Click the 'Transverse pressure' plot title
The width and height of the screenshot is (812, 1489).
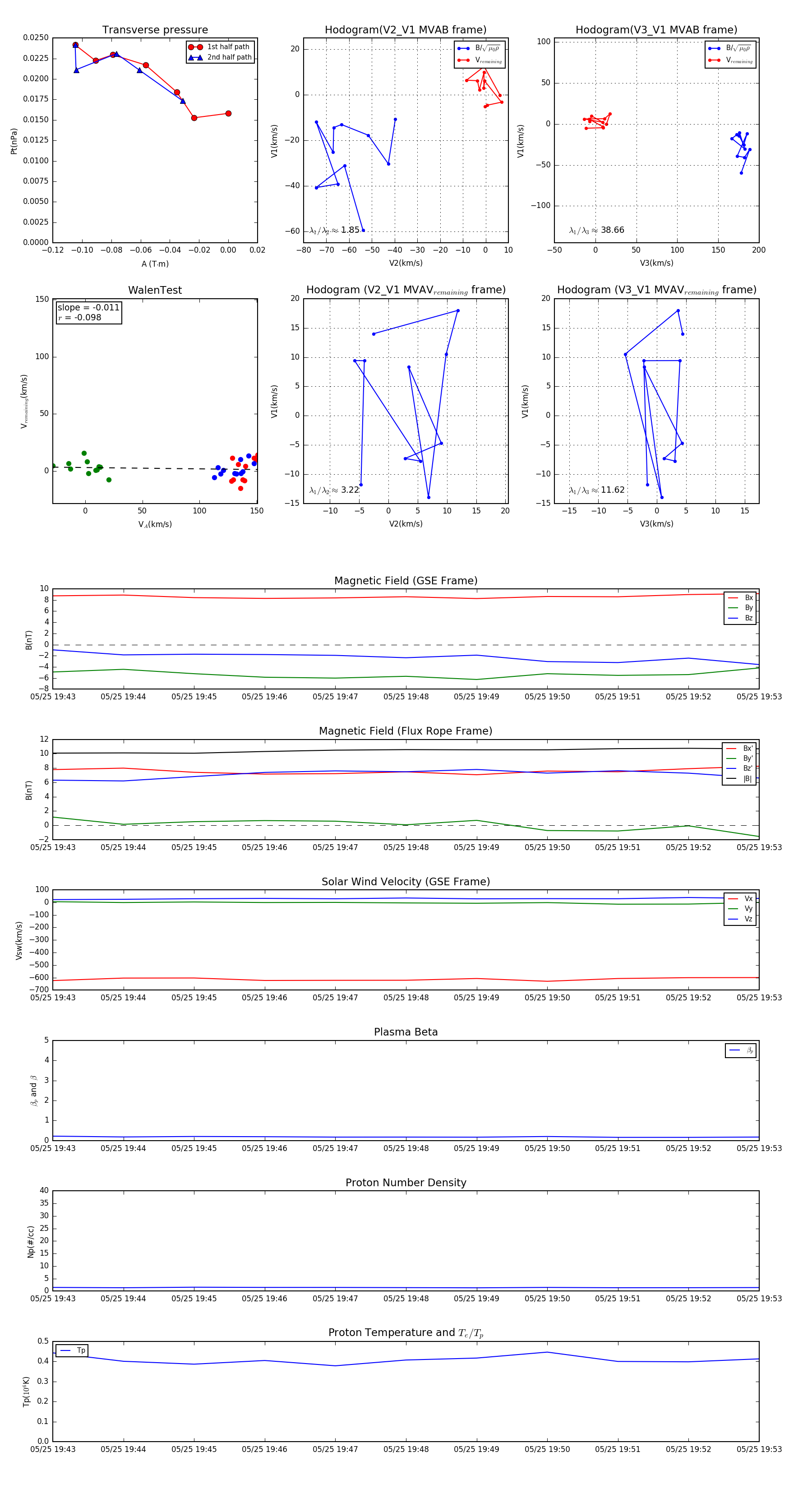point(155,30)
